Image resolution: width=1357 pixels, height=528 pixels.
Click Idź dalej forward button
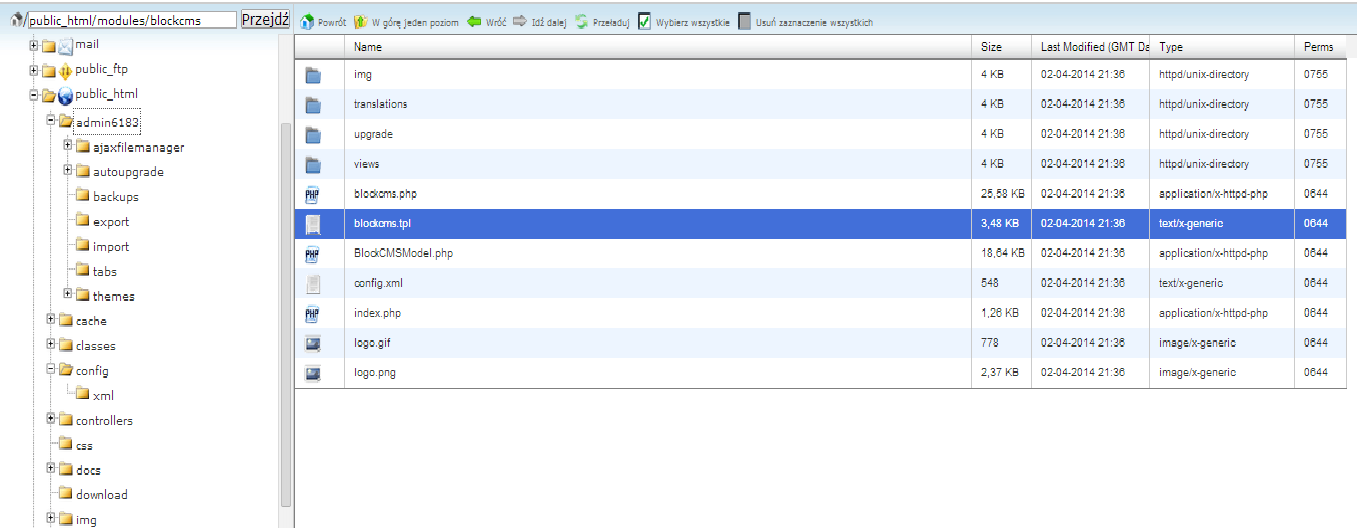[x=539, y=22]
